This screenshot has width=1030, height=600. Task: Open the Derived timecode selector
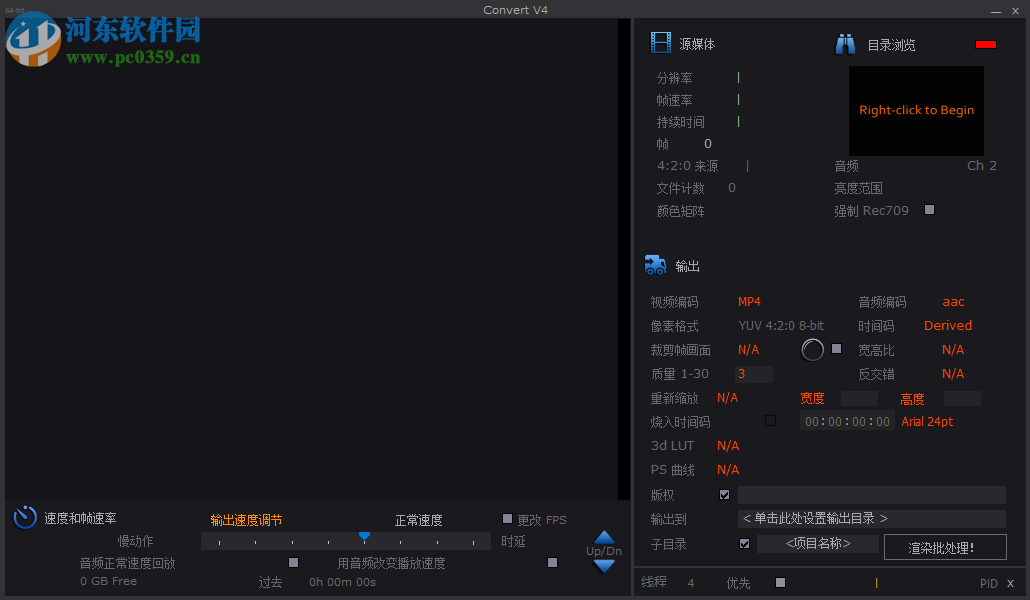pos(947,325)
